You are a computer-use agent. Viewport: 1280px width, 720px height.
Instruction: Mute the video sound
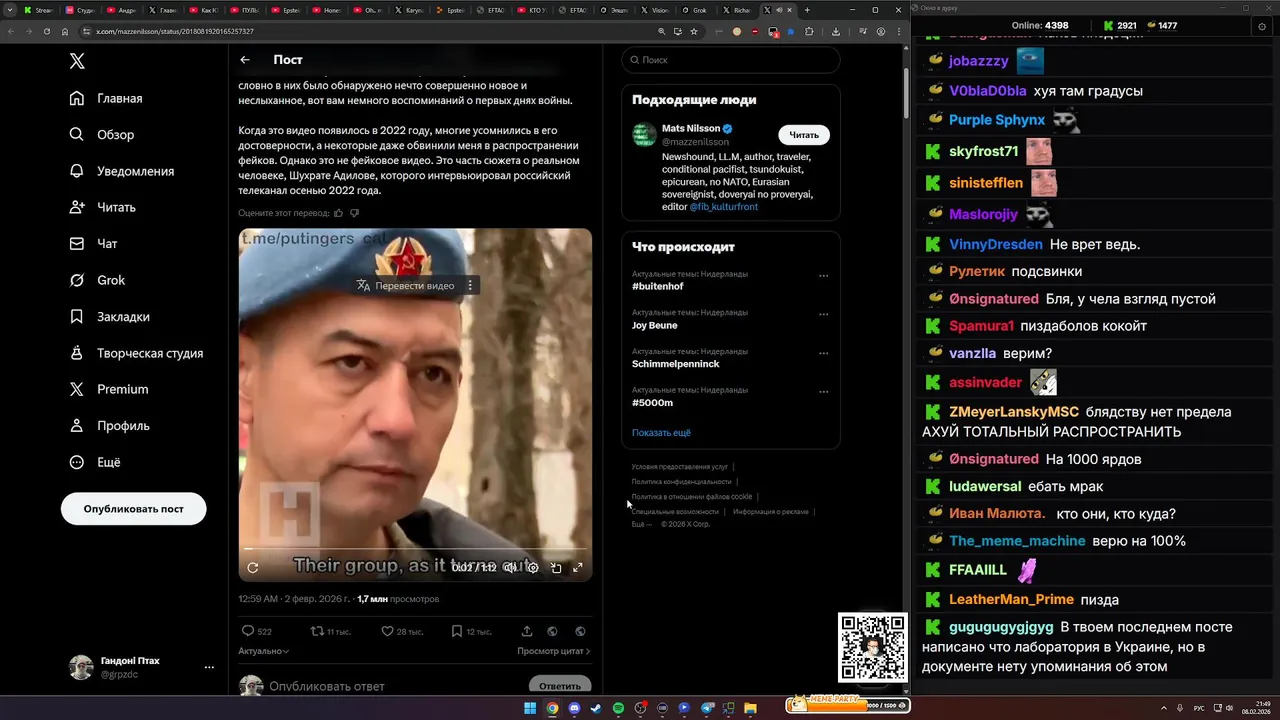click(509, 568)
